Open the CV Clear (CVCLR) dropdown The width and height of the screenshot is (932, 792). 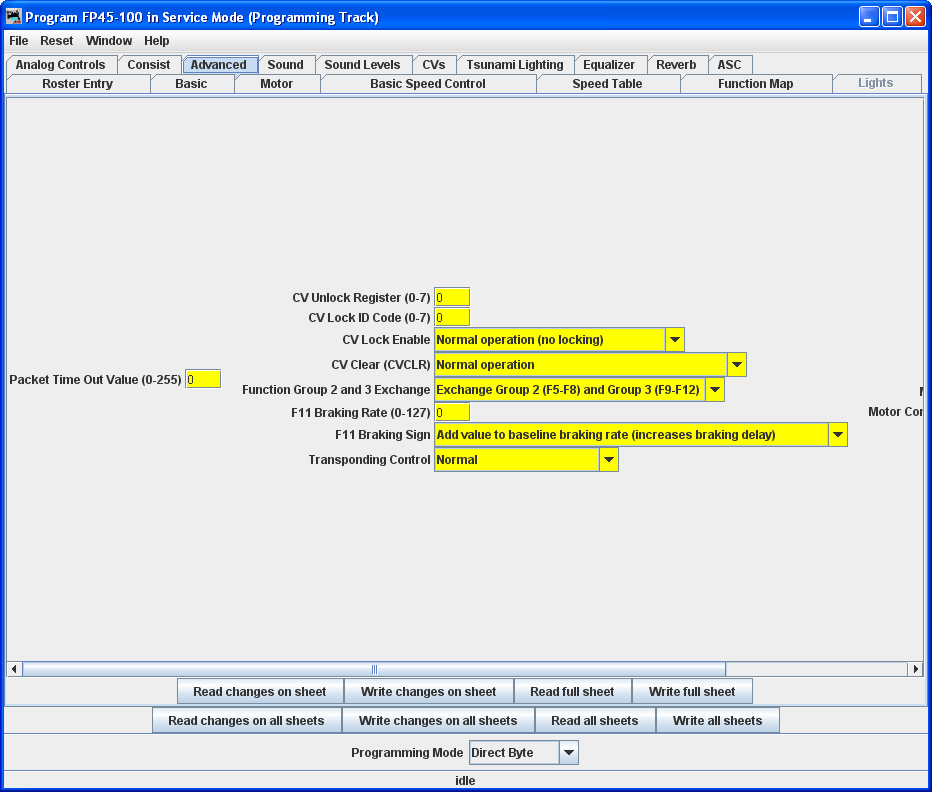[737, 365]
